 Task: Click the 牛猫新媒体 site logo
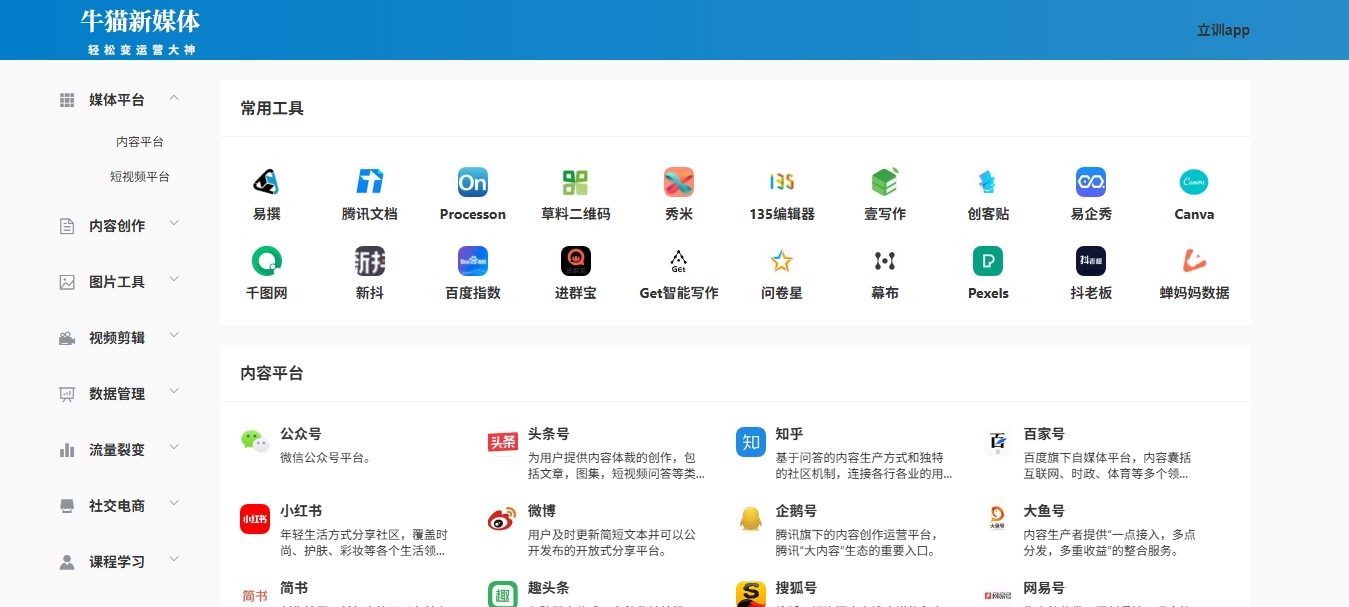[141, 31]
